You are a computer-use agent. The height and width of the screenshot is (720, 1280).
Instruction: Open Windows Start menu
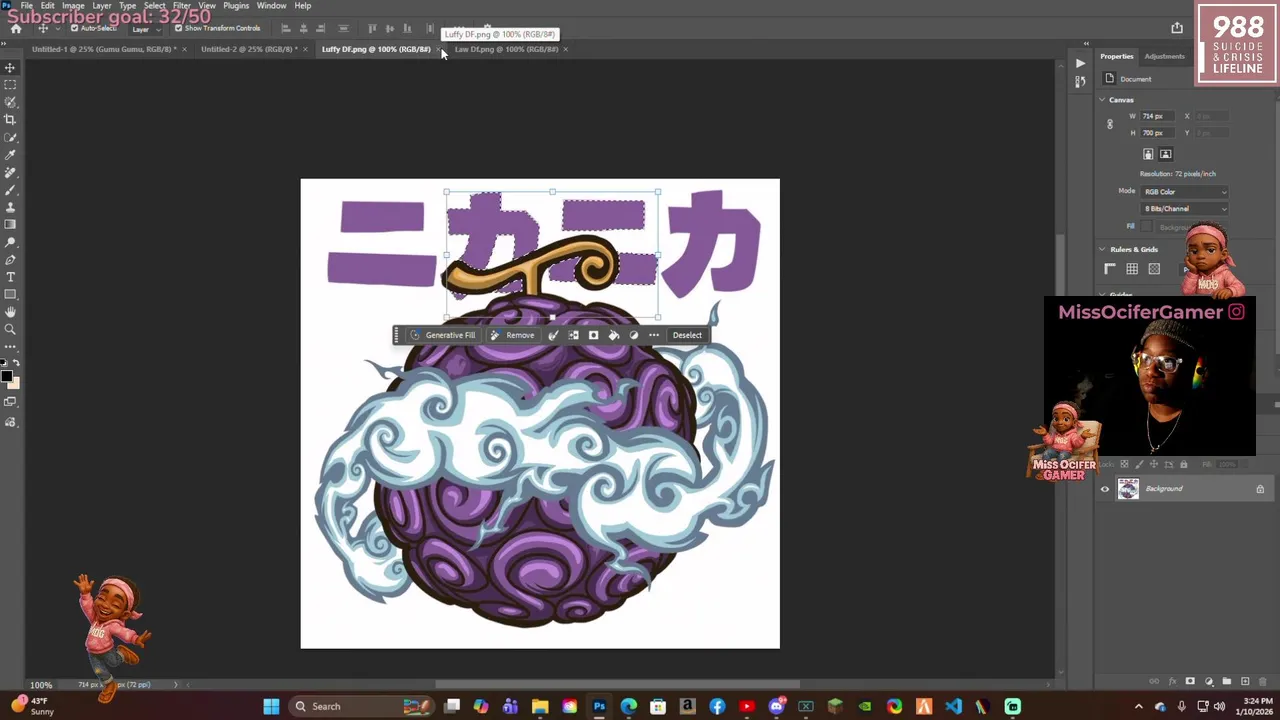(271, 706)
